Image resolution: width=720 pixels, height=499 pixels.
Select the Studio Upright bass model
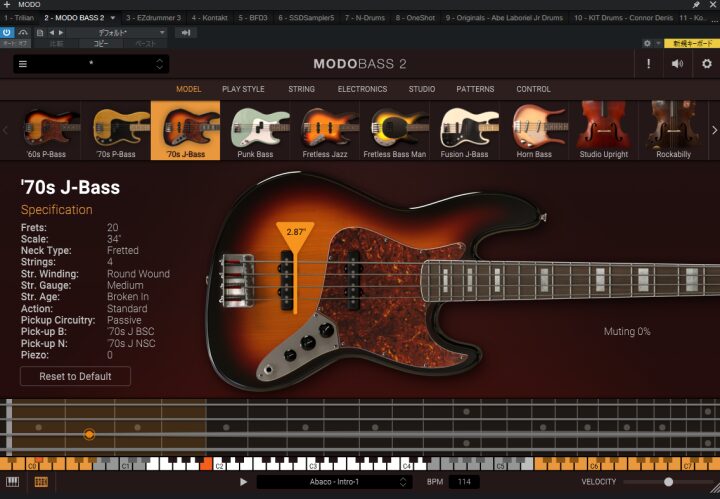[603, 130]
